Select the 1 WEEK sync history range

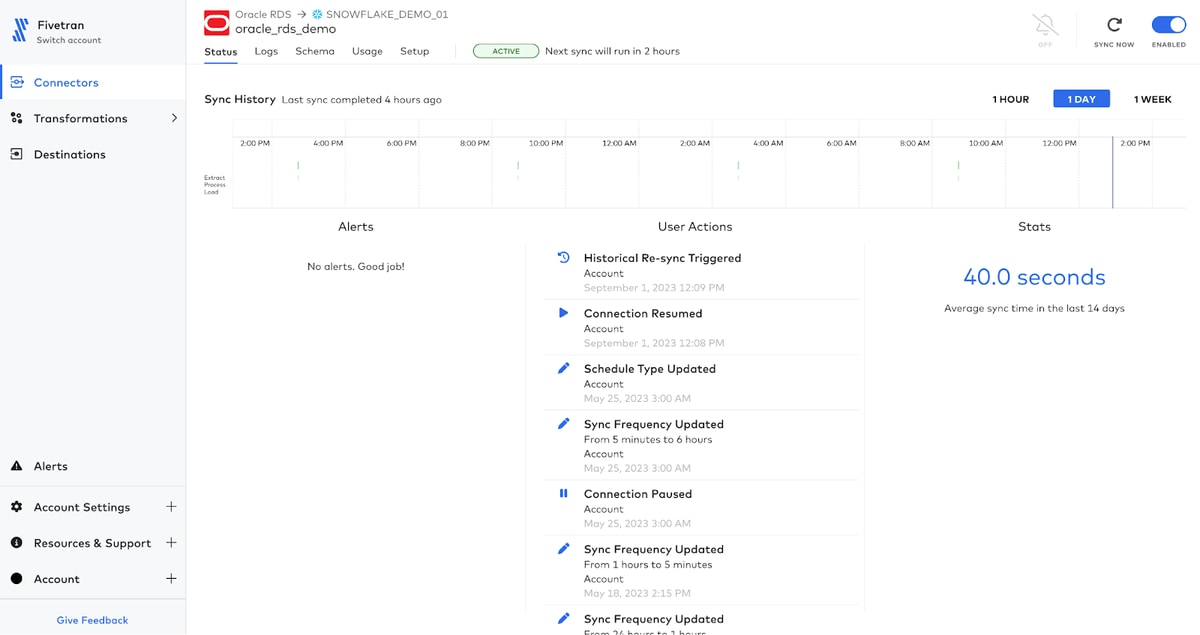pos(1152,99)
